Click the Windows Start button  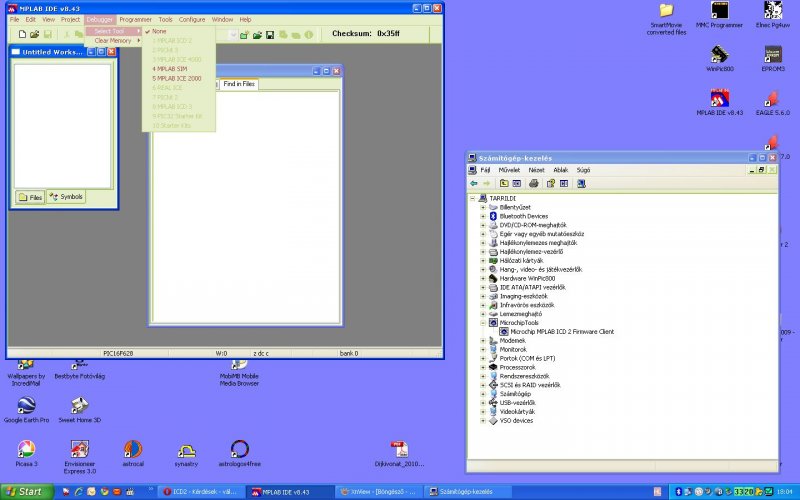pos(27,492)
